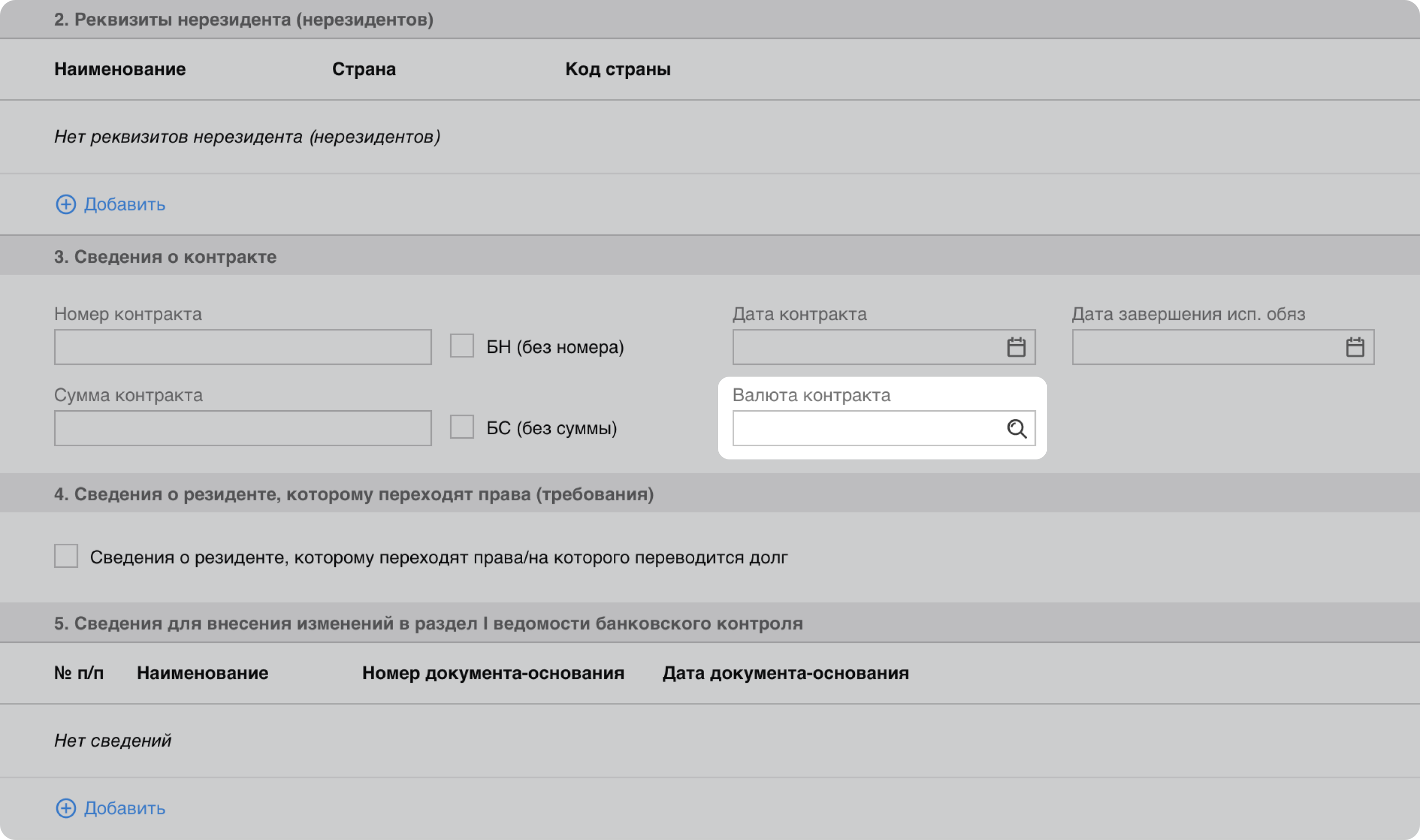This screenshot has width=1420, height=840.
Task: Click the Валюта контракта text field
Action: point(866,428)
